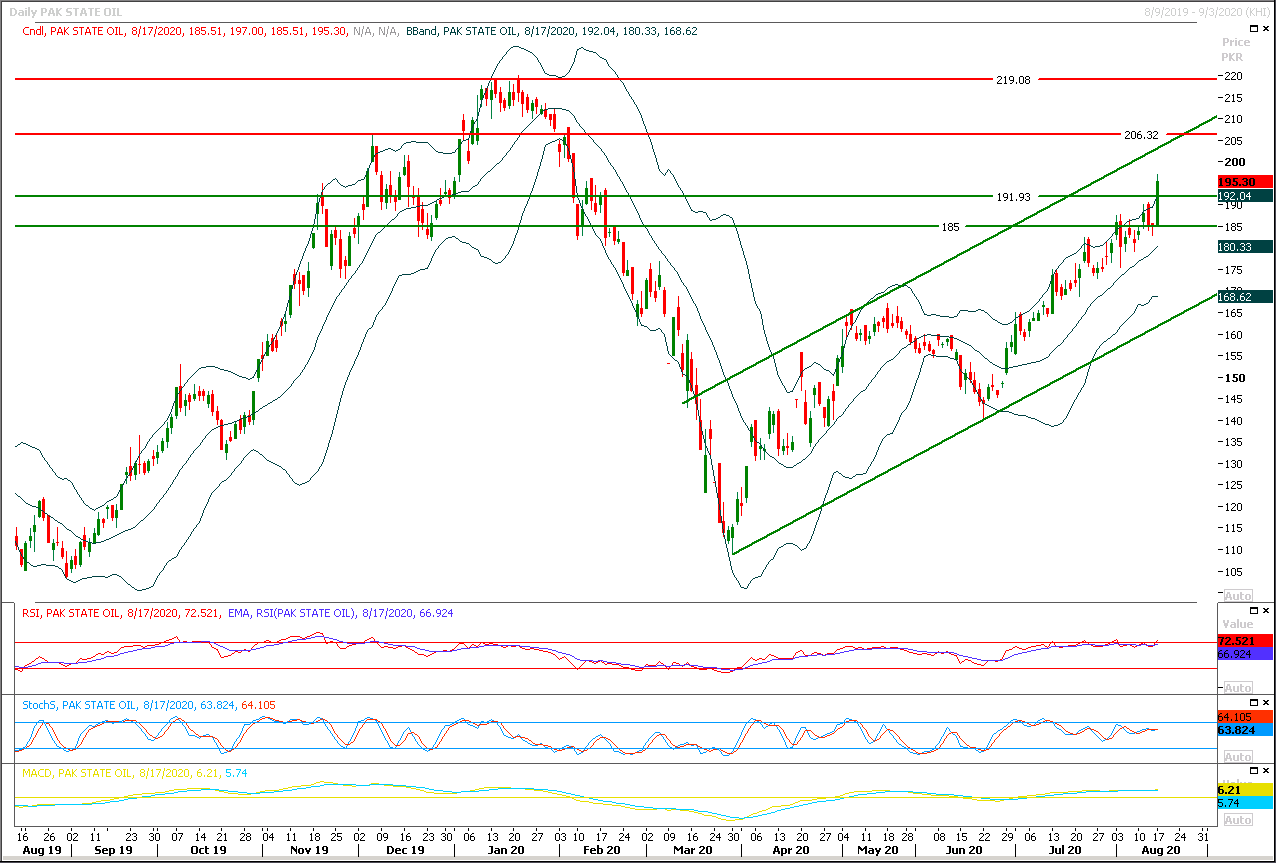1276x863 pixels.
Task: Click the 220 tick on price axis
Action: pyautogui.click(x=1233, y=76)
